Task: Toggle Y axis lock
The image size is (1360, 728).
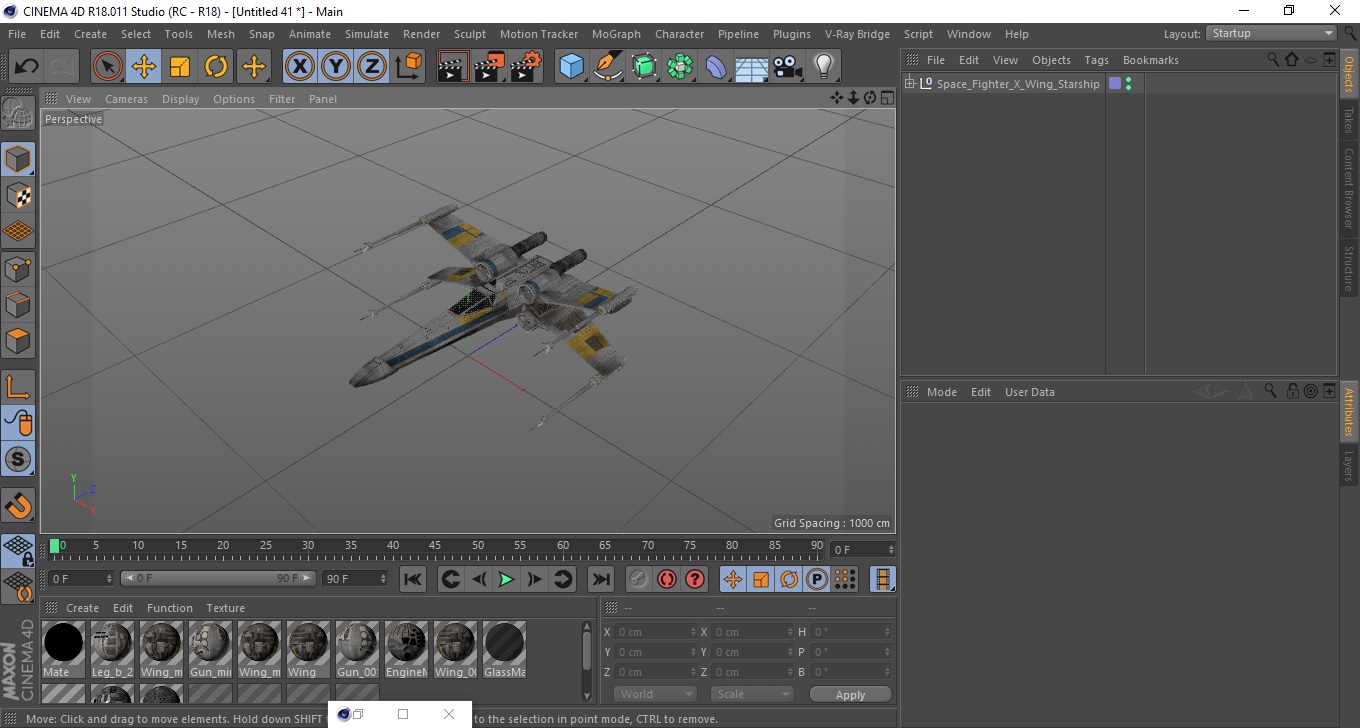Action: pyautogui.click(x=335, y=67)
